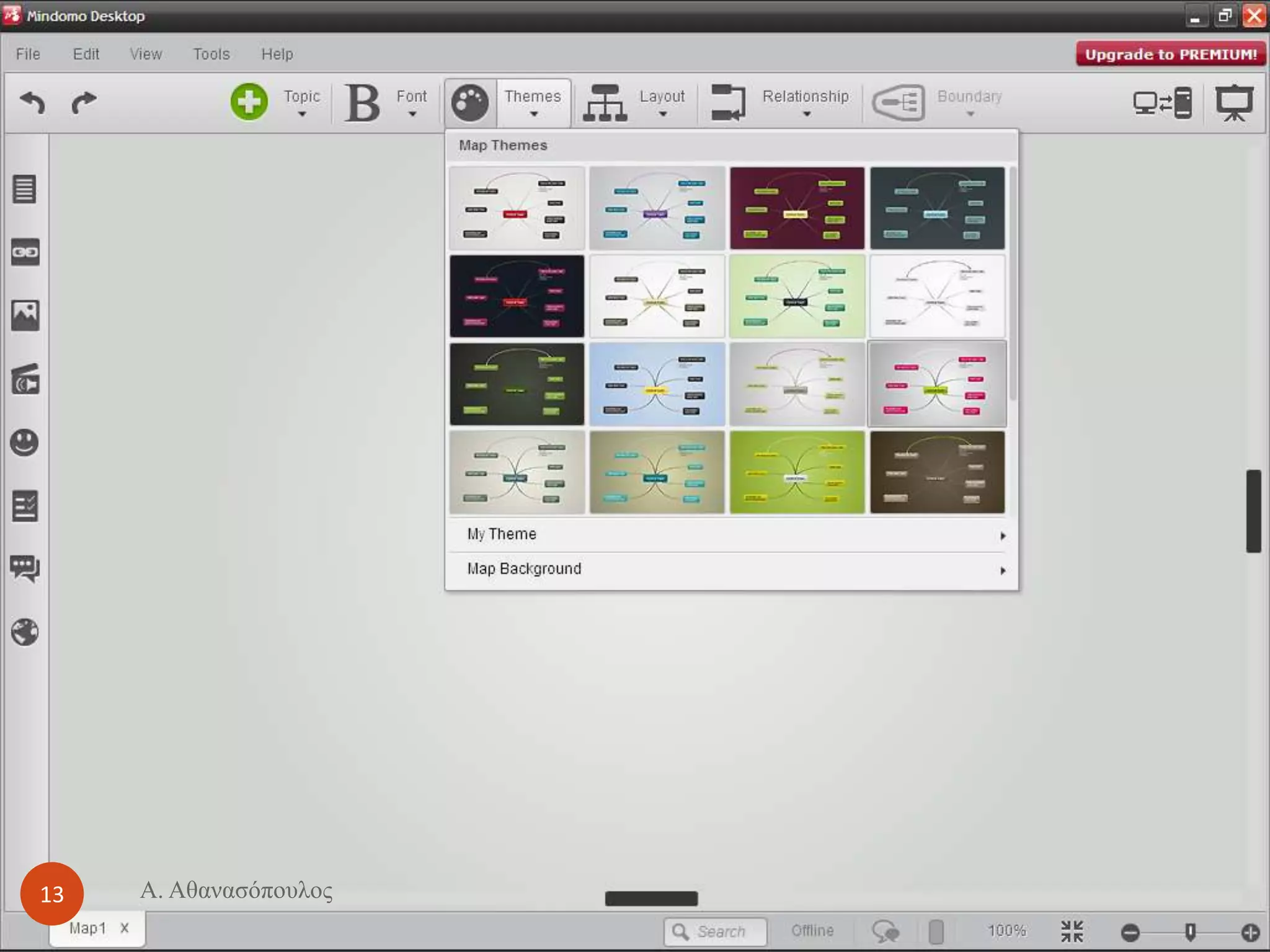Select the dark maroon map theme thumbnail
1270x952 pixels.
pos(797,208)
